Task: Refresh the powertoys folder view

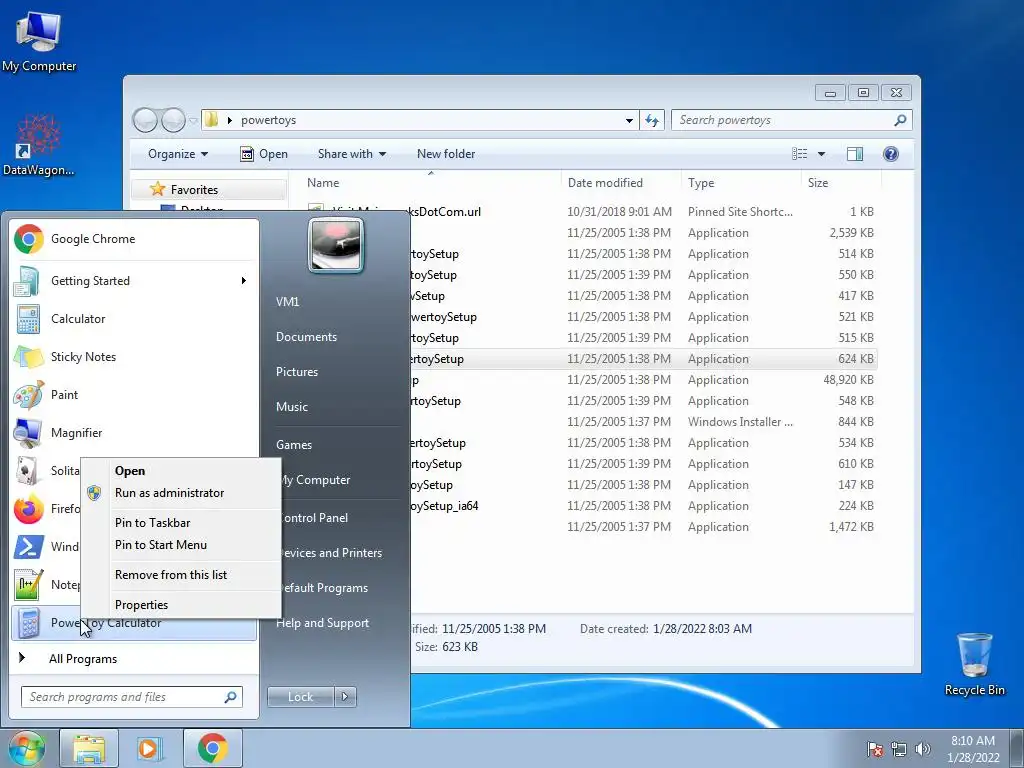Action: [x=652, y=120]
